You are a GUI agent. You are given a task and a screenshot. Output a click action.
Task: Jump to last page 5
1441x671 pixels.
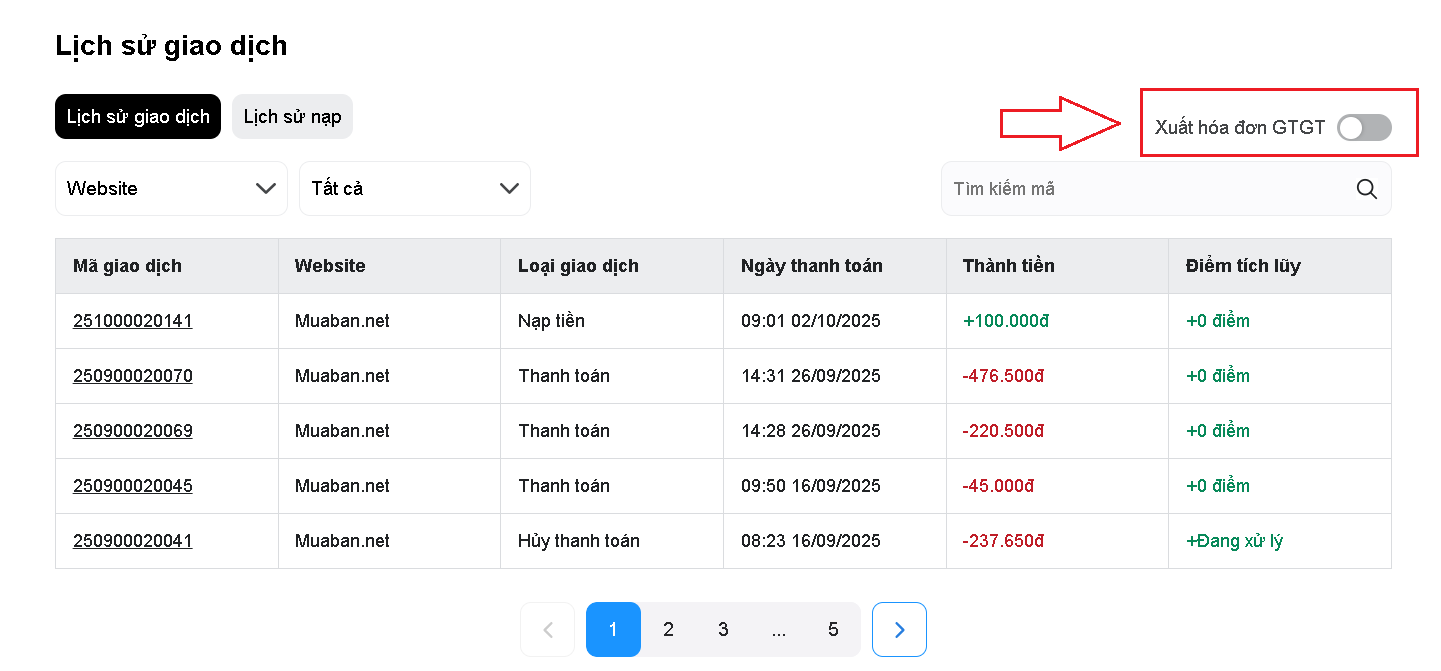point(833,629)
